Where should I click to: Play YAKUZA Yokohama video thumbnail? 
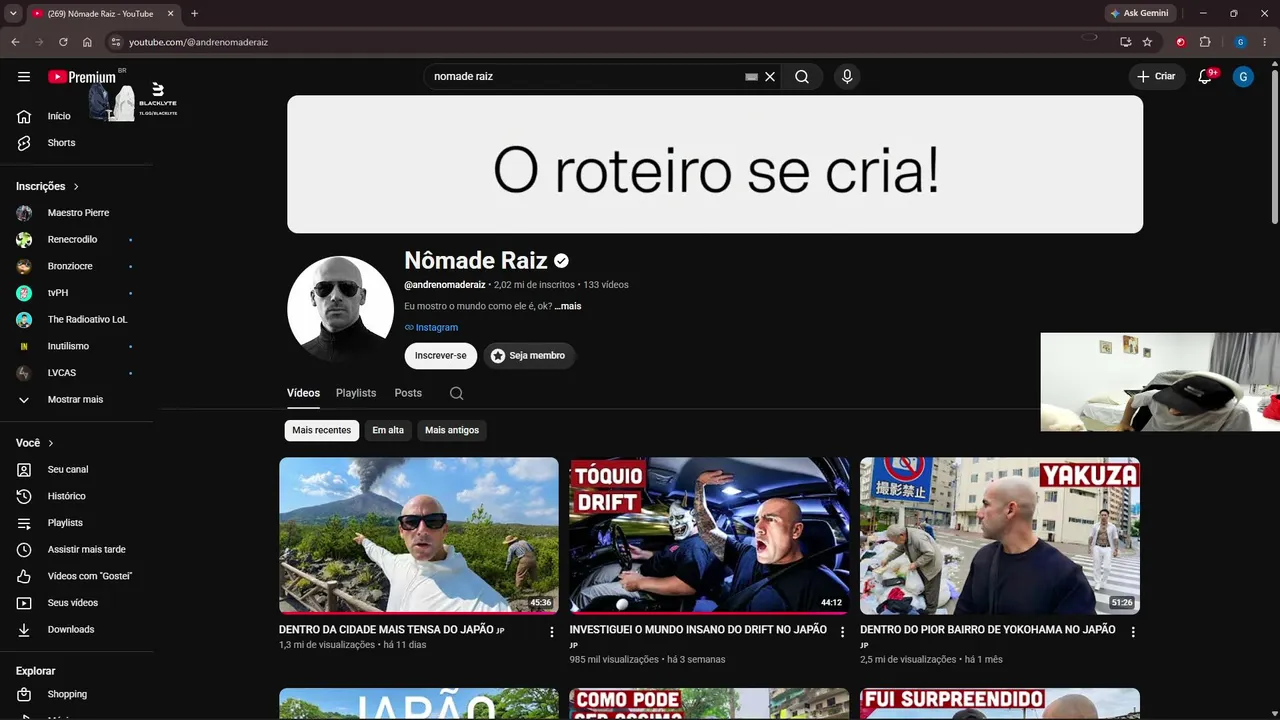click(x=1000, y=535)
